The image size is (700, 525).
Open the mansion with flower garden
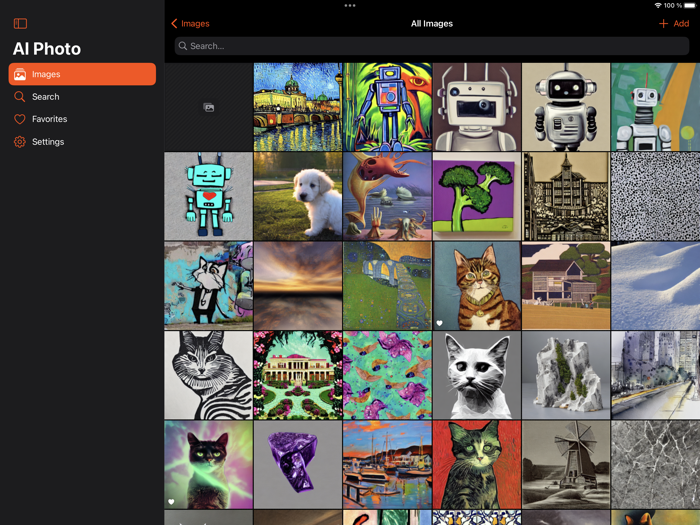click(x=298, y=375)
